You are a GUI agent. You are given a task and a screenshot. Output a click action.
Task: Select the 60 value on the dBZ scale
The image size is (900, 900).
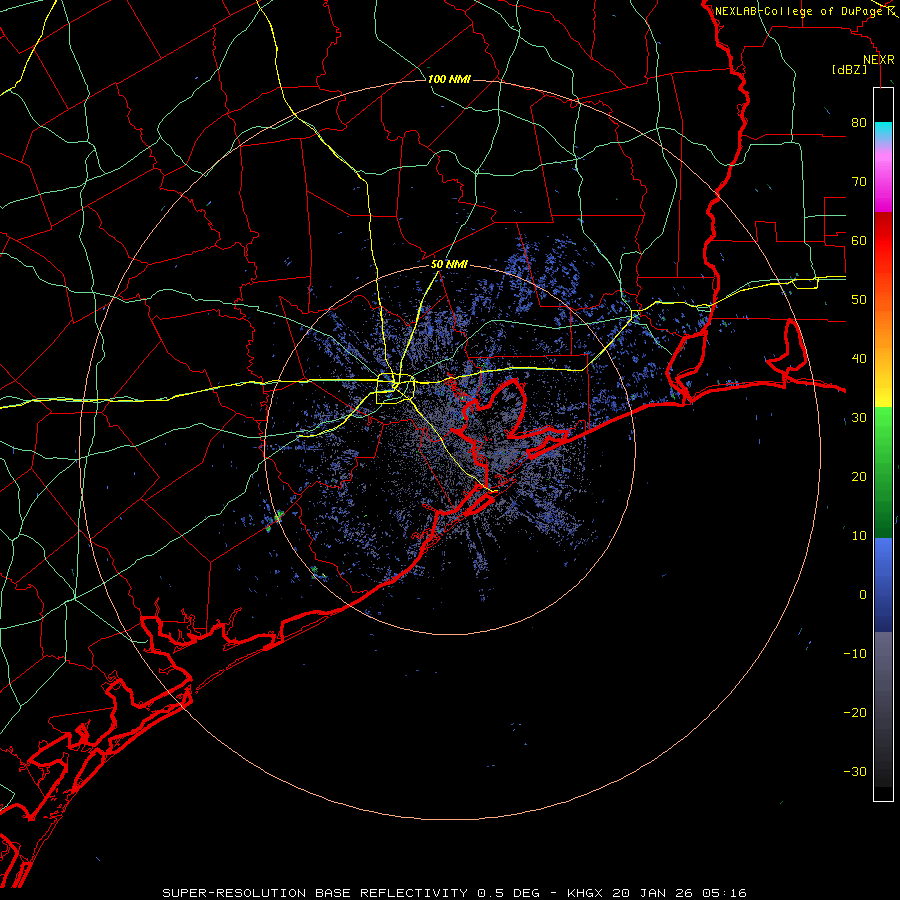859,240
